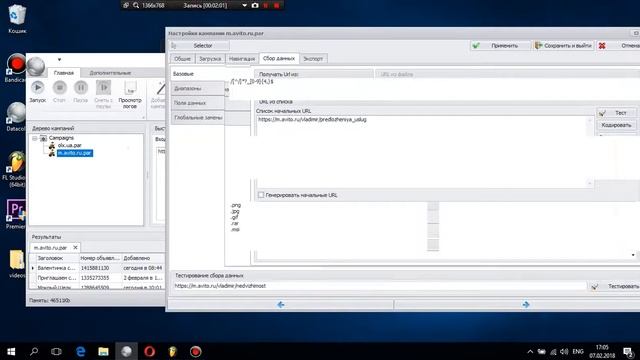
Task: Close the m.avito.ru.par results tab
Action: (75, 247)
